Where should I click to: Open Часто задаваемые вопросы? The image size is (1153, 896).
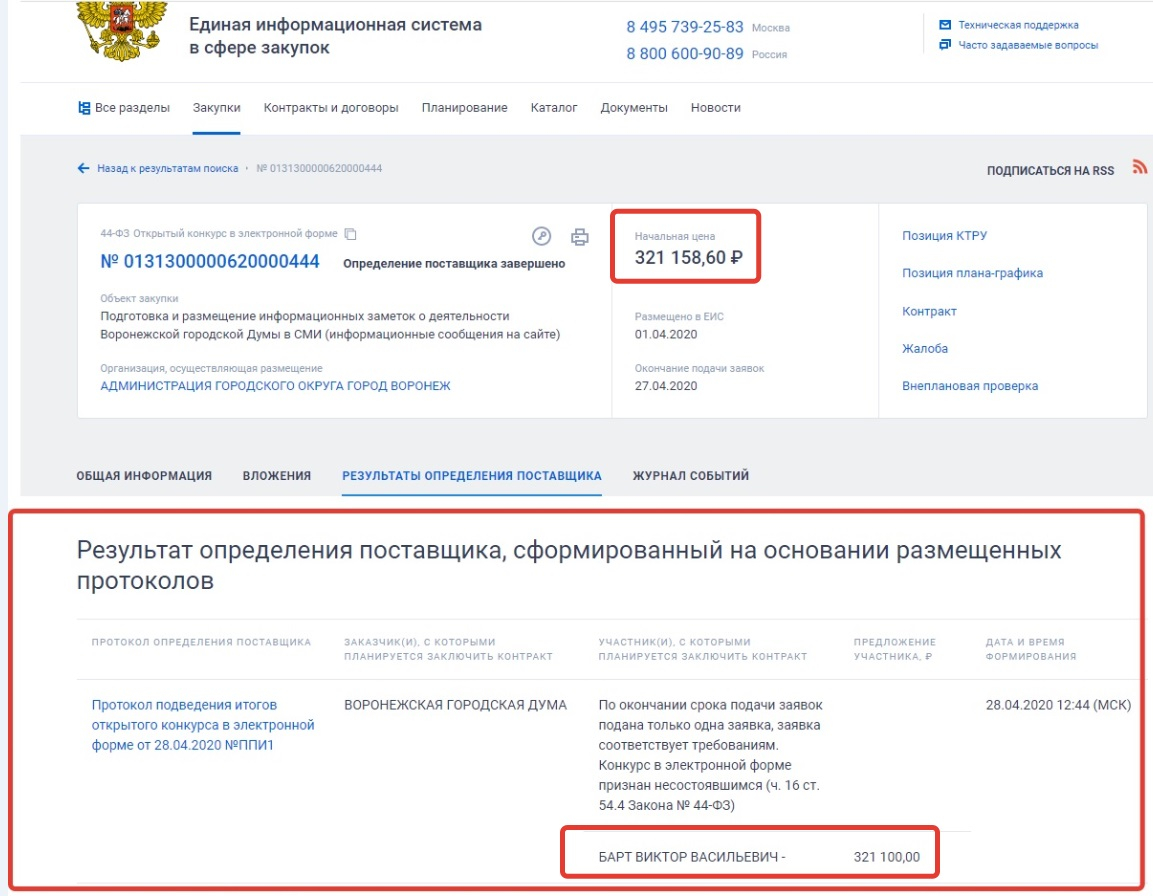click(x=1028, y=45)
